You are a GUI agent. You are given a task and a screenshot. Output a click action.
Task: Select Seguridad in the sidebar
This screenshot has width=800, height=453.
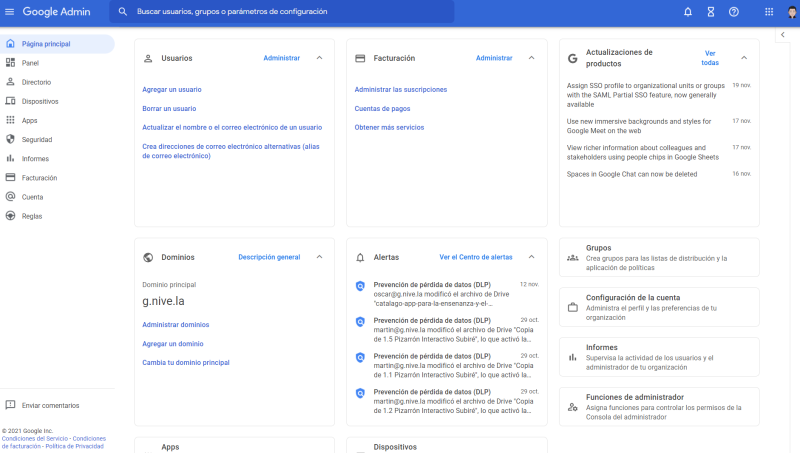click(37, 139)
